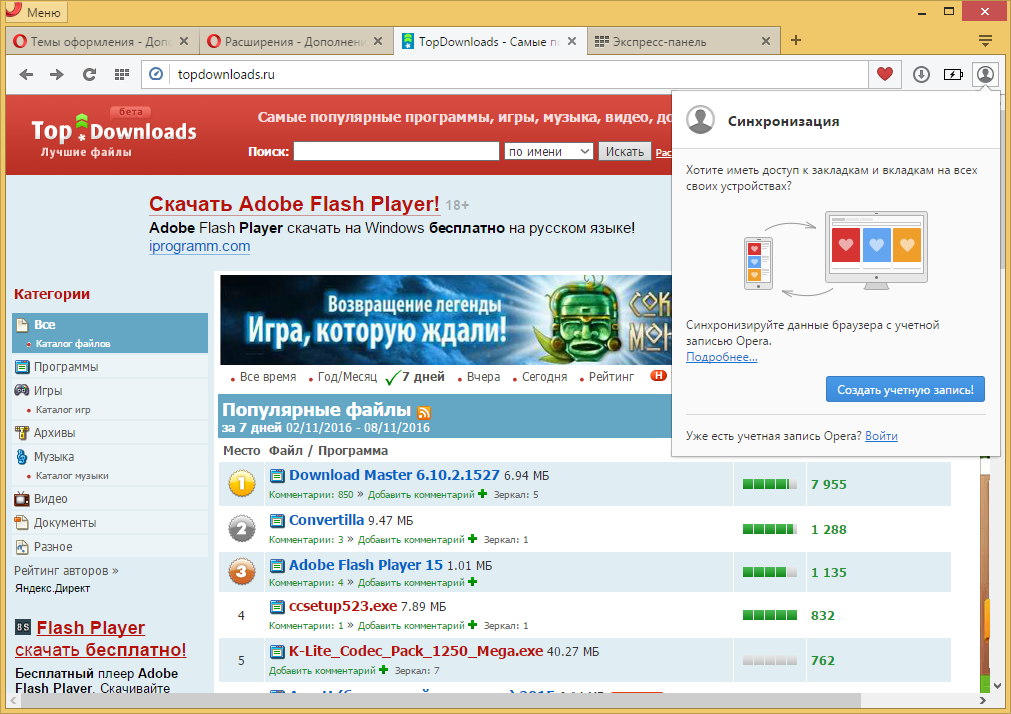Open the 'по имени' search dropdown
This screenshot has height=714, width=1011.
(x=548, y=152)
